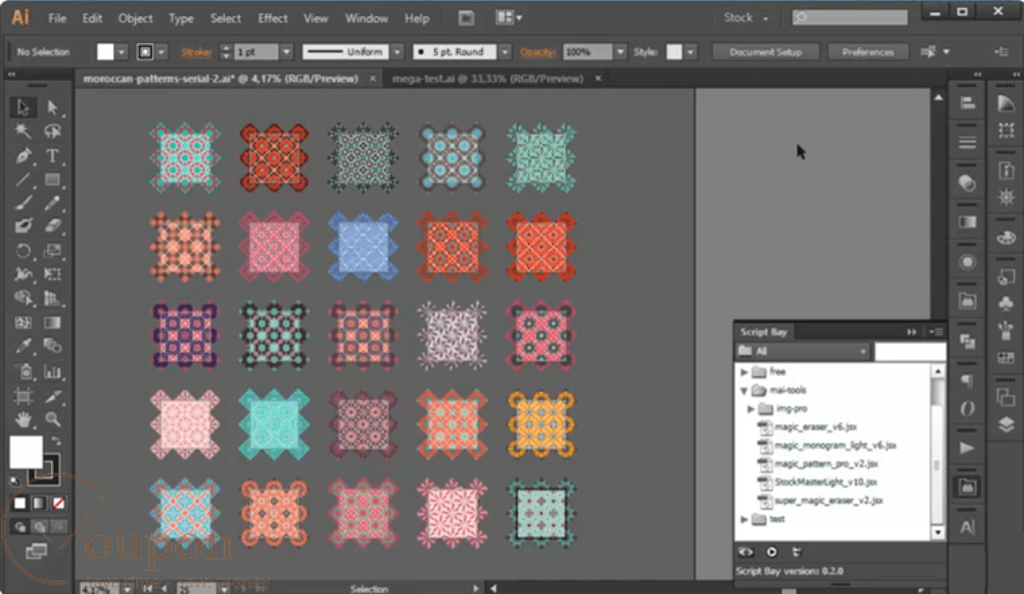Select the Pencil tool
This screenshot has height=594, width=1024.
click(52, 203)
